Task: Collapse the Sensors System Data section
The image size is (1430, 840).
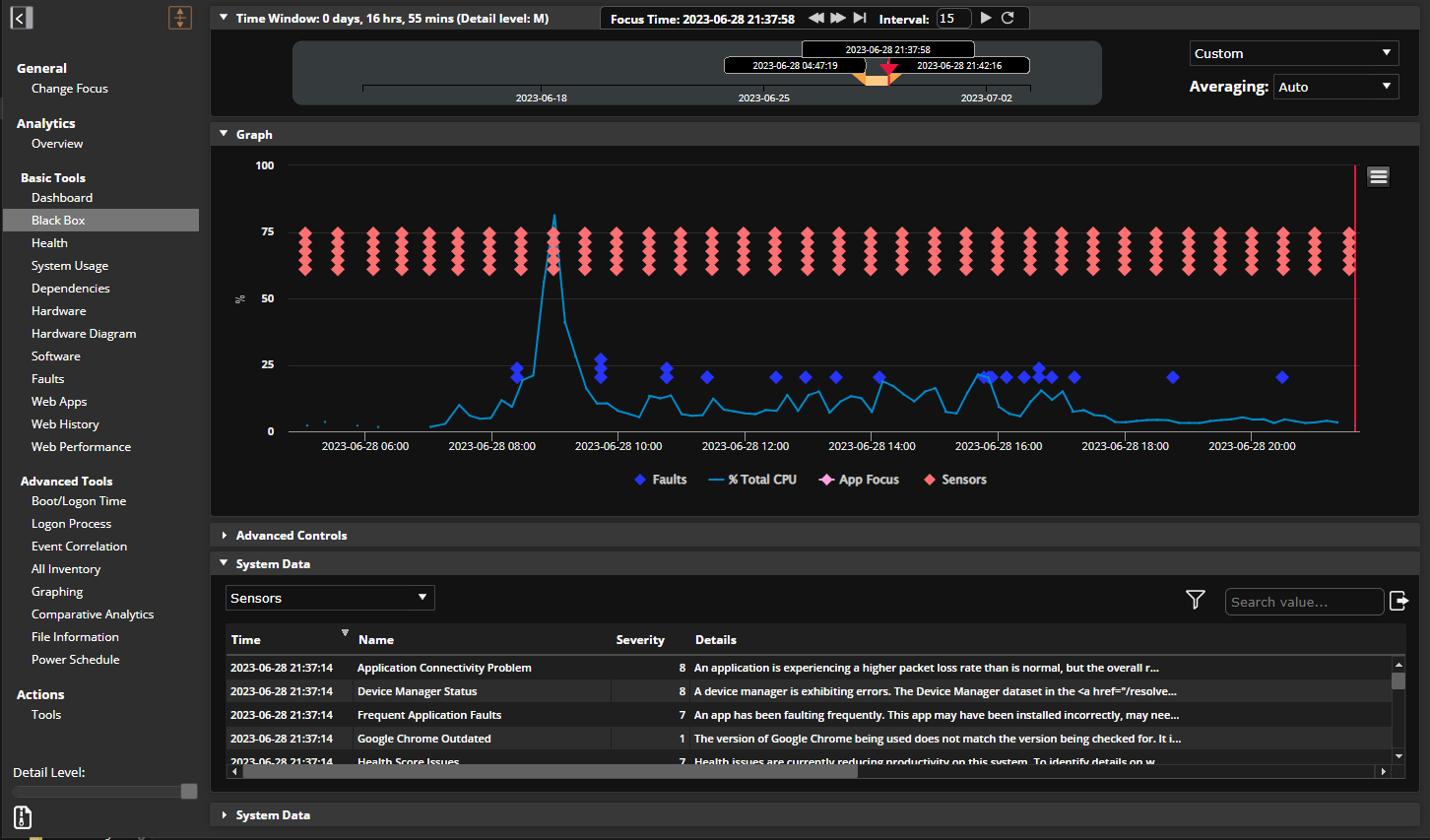Action: 224,563
